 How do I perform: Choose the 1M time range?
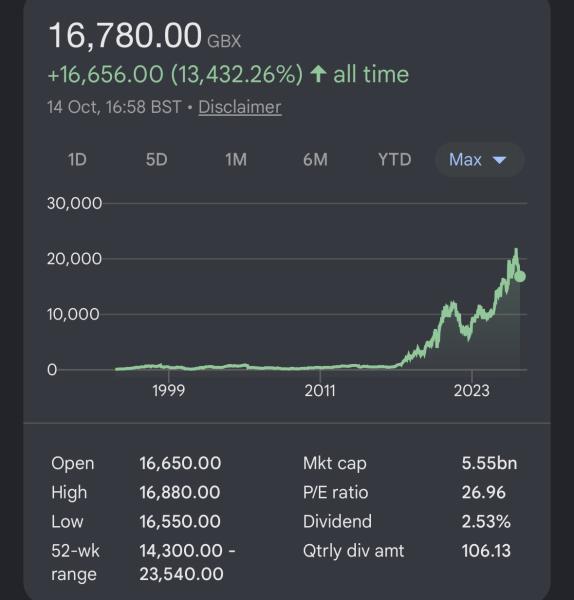click(x=236, y=160)
